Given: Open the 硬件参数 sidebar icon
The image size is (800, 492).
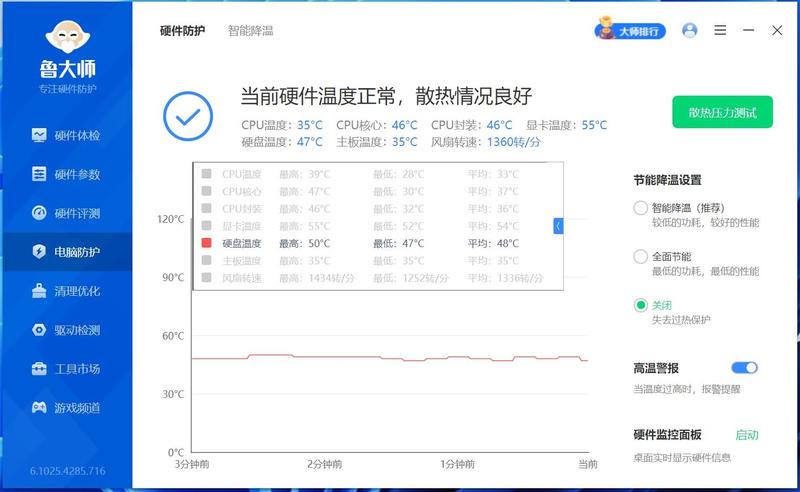Looking at the screenshot, I should (39, 174).
